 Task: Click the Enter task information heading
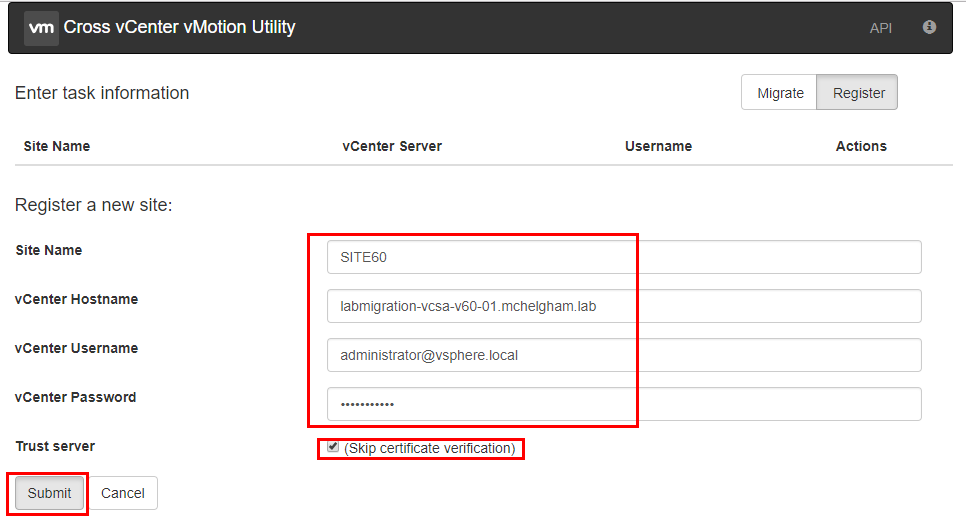coord(102,93)
